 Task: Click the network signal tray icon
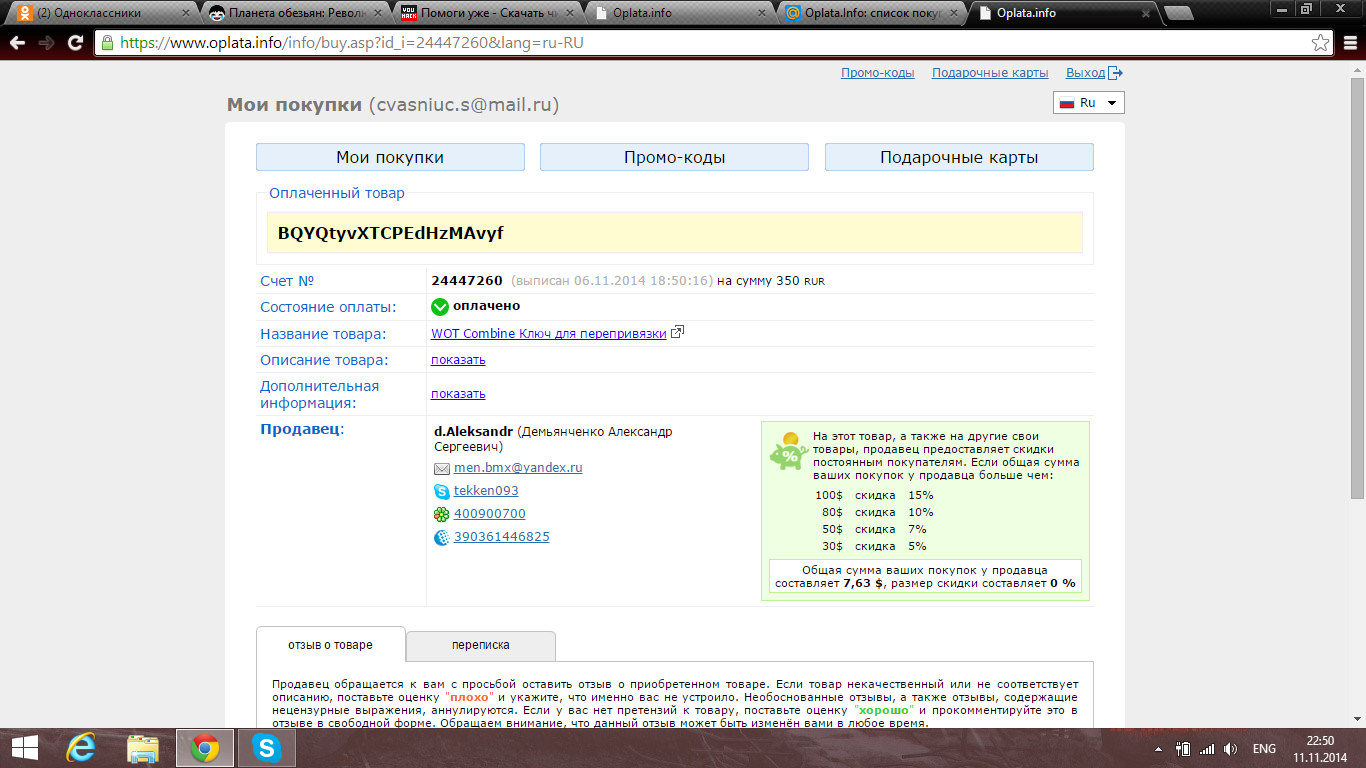tap(1207, 749)
